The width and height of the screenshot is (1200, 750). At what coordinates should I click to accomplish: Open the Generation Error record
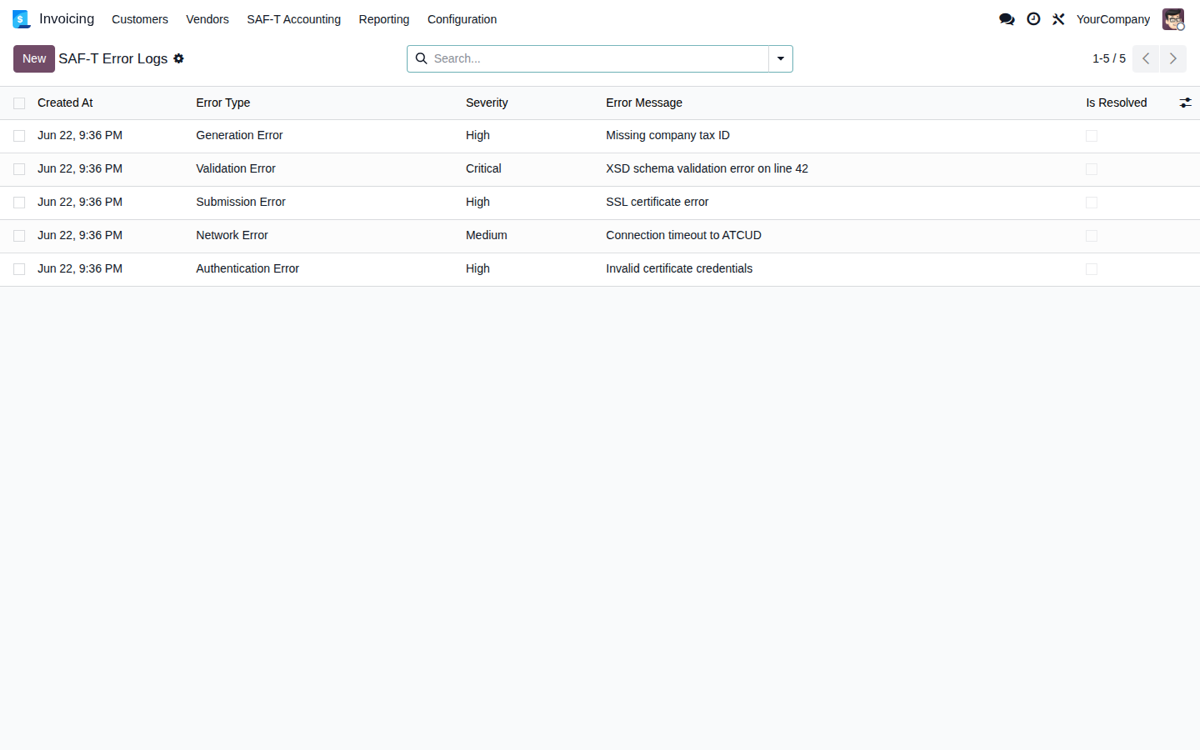239,136
